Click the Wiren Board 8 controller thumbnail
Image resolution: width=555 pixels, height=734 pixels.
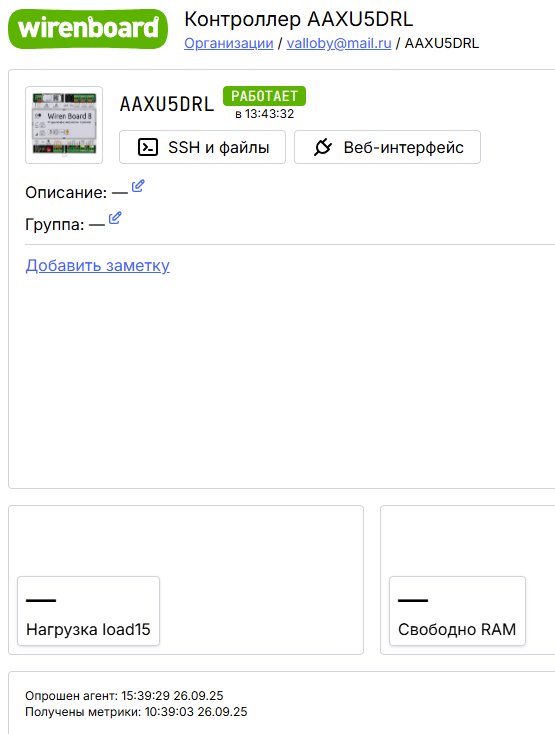point(64,125)
